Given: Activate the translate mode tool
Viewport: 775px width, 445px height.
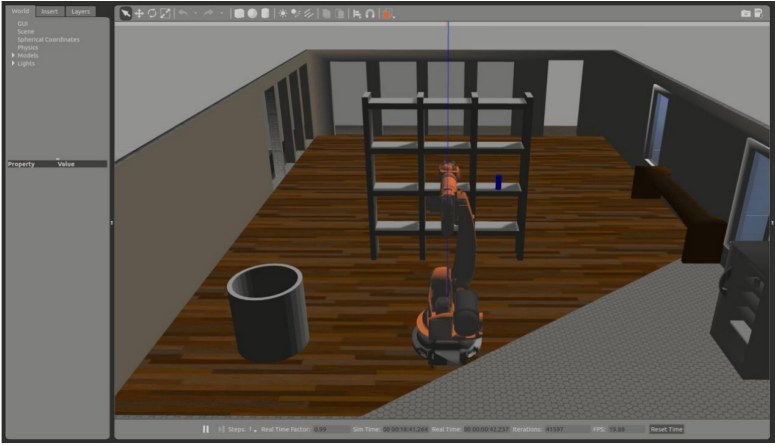Looking at the screenshot, I should [x=139, y=13].
